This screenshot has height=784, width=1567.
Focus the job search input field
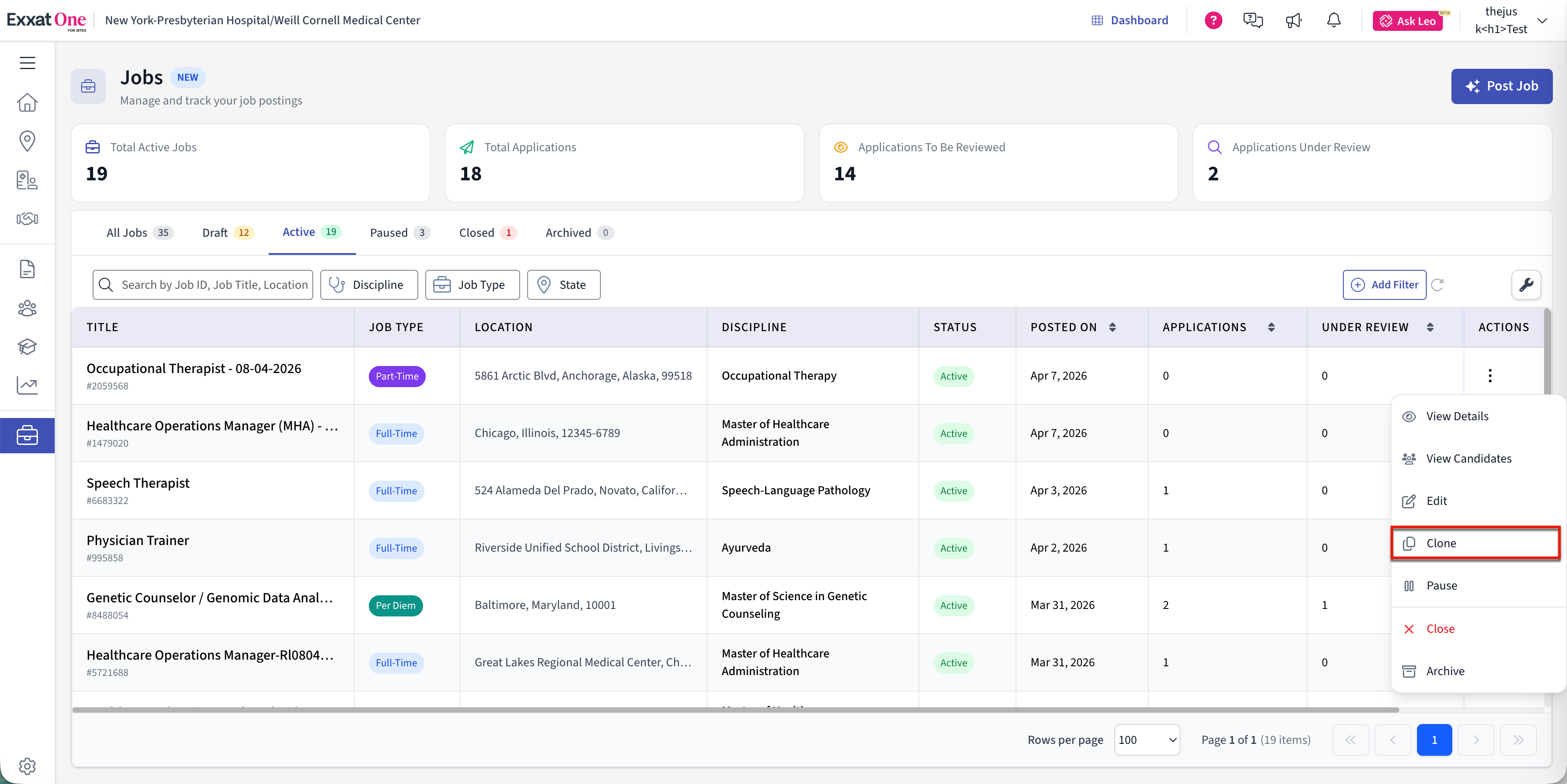[213, 285]
